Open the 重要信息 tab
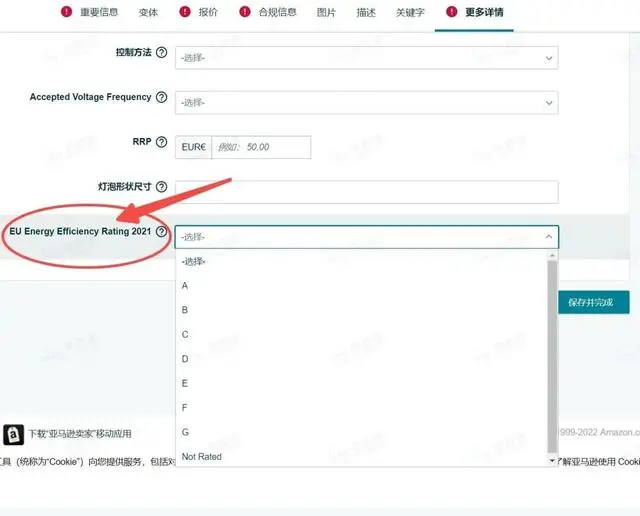The image size is (640, 516). [x=99, y=12]
